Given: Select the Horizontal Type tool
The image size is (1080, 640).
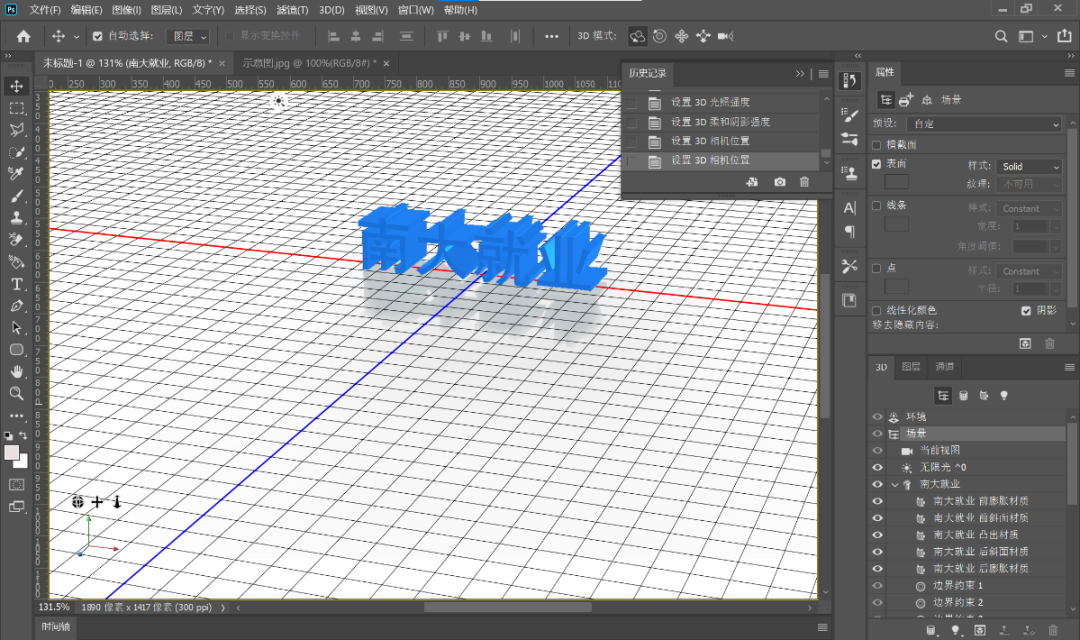Looking at the screenshot, I should [17, 284].
